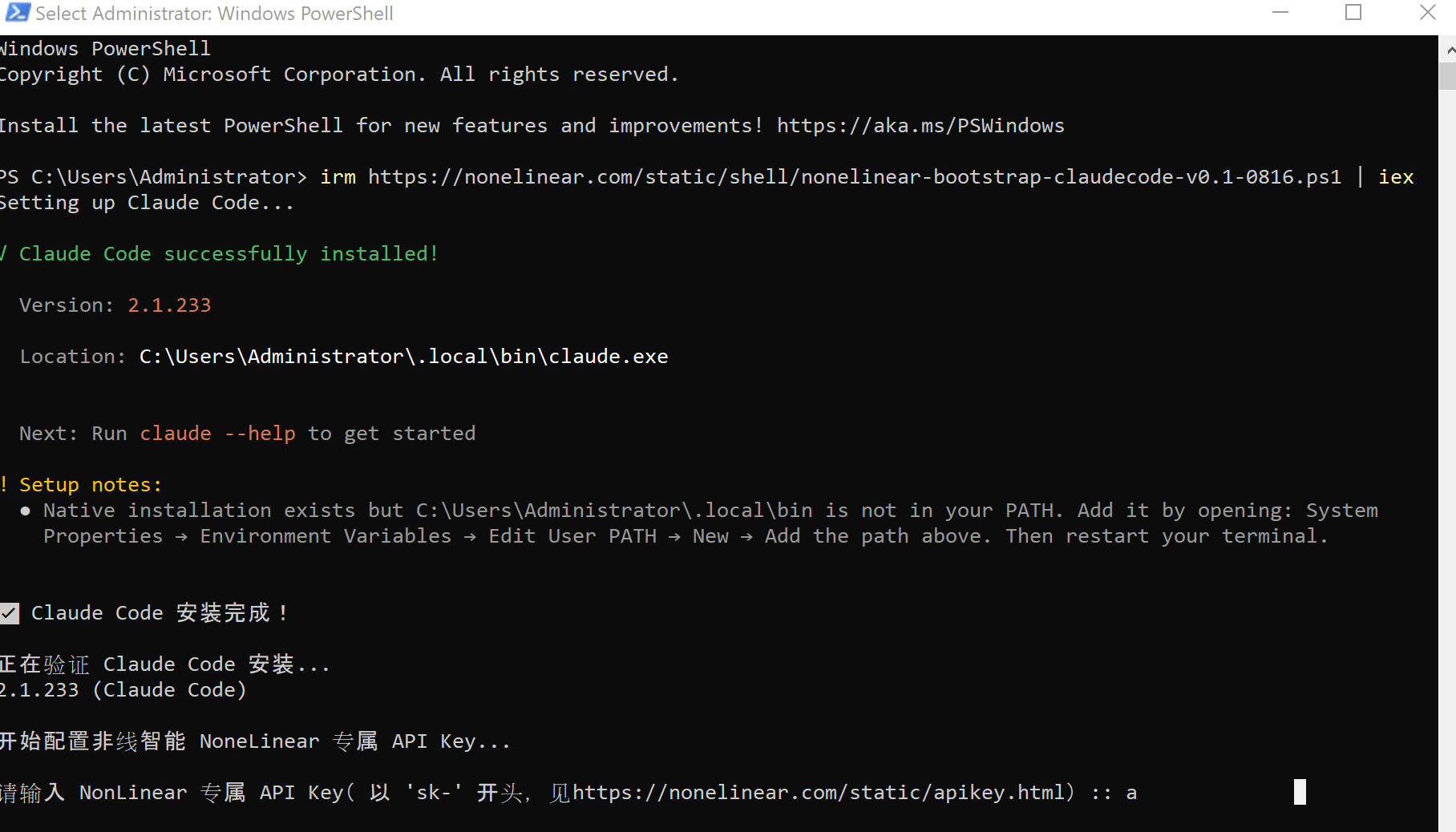Click the claude.exe location path
This screenshot has height=832, width=1456.
[404, 357]
